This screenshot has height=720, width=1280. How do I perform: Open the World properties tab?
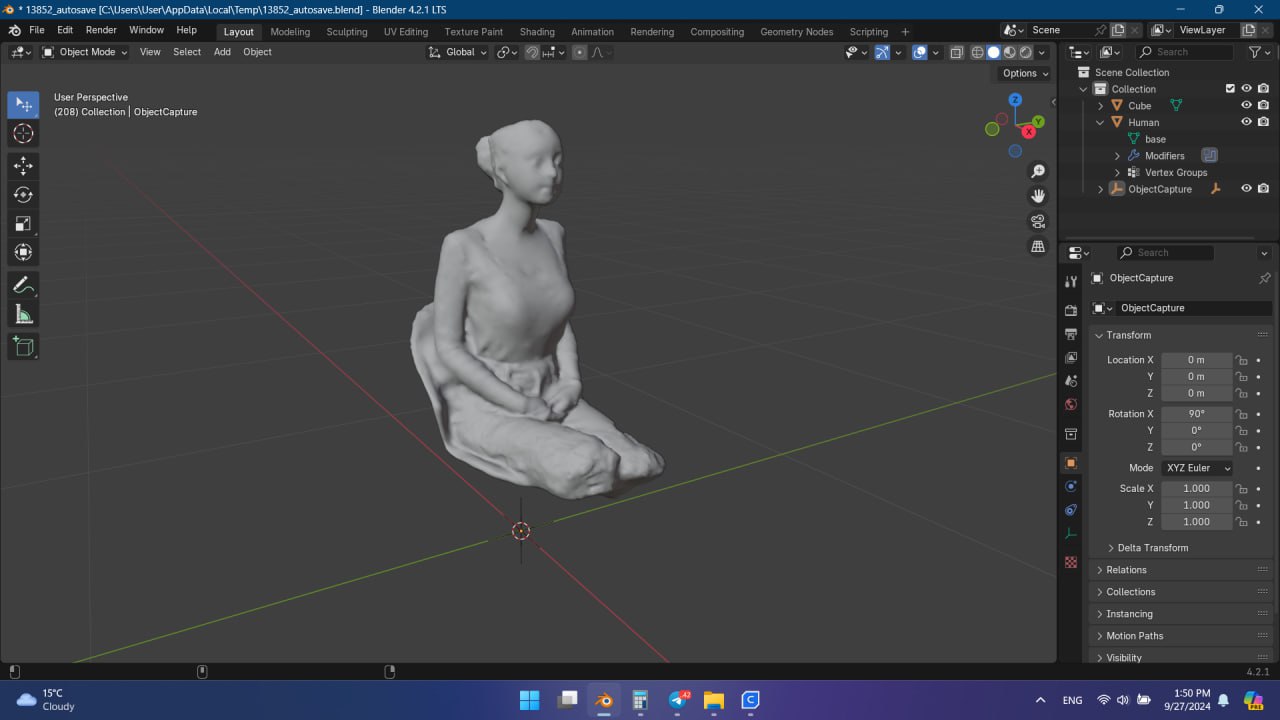pyautogui.click(x=1071, y=405)
